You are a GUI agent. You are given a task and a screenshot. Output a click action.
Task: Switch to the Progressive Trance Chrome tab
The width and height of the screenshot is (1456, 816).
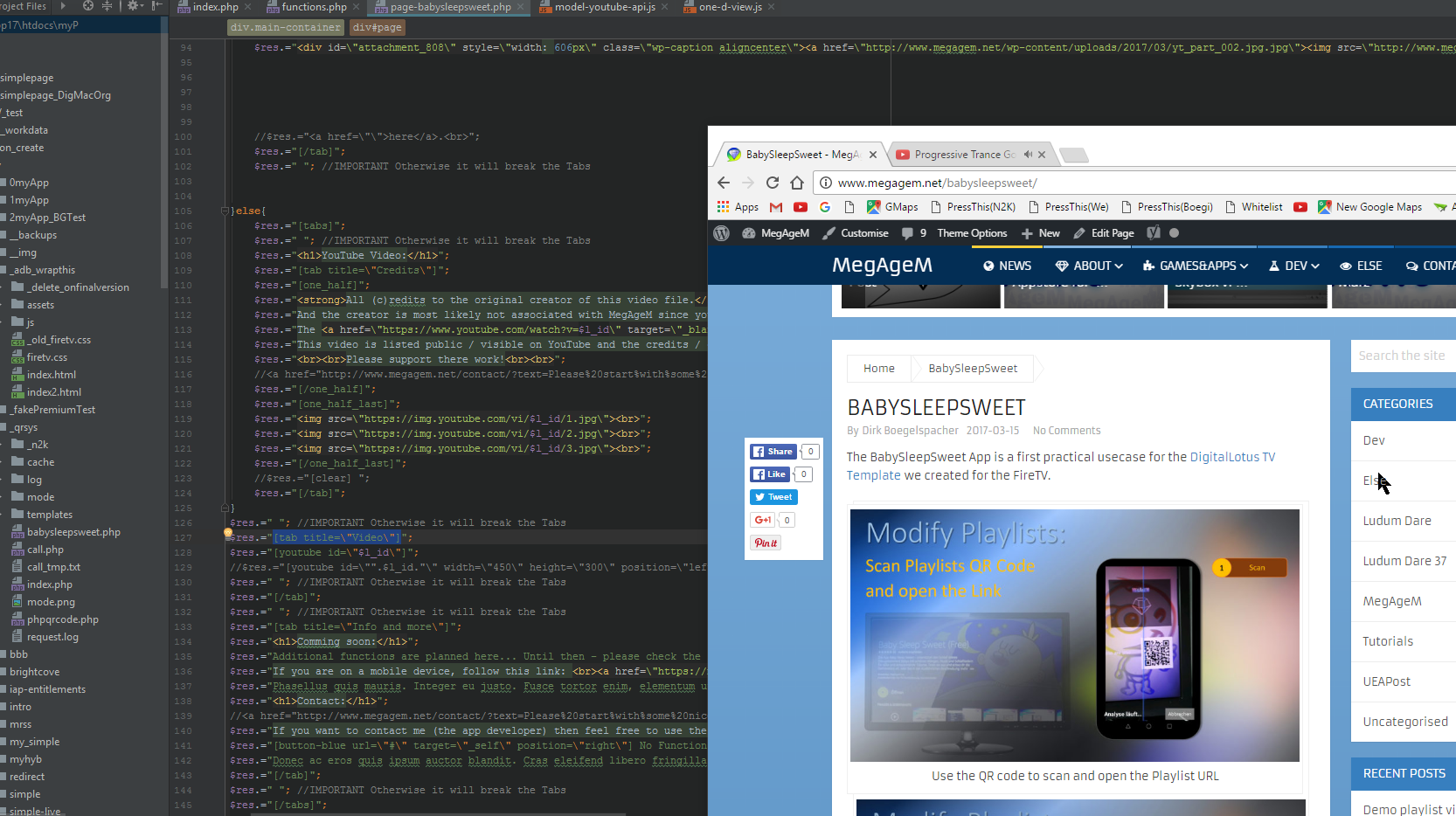click(x=965, y=155)
